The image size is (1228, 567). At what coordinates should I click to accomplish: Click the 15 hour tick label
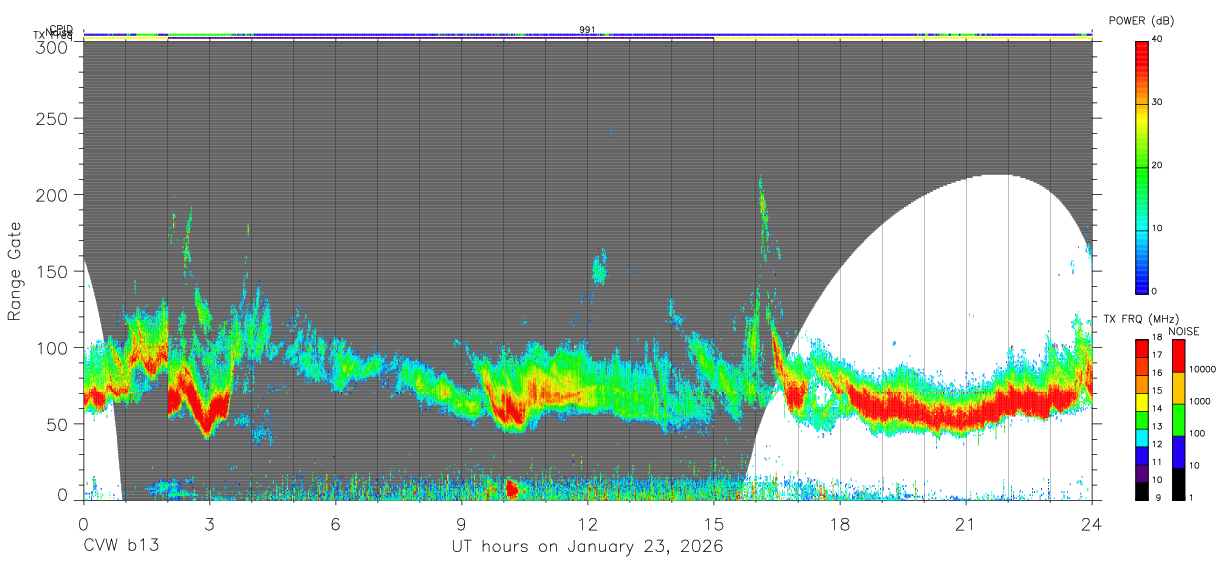point(713,523)
